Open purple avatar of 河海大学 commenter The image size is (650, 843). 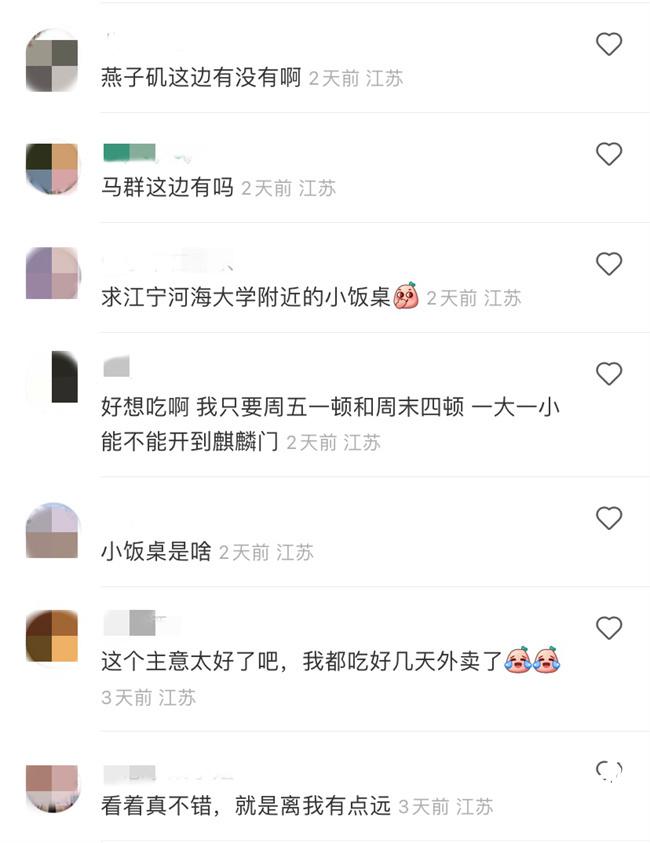point(52,273)
